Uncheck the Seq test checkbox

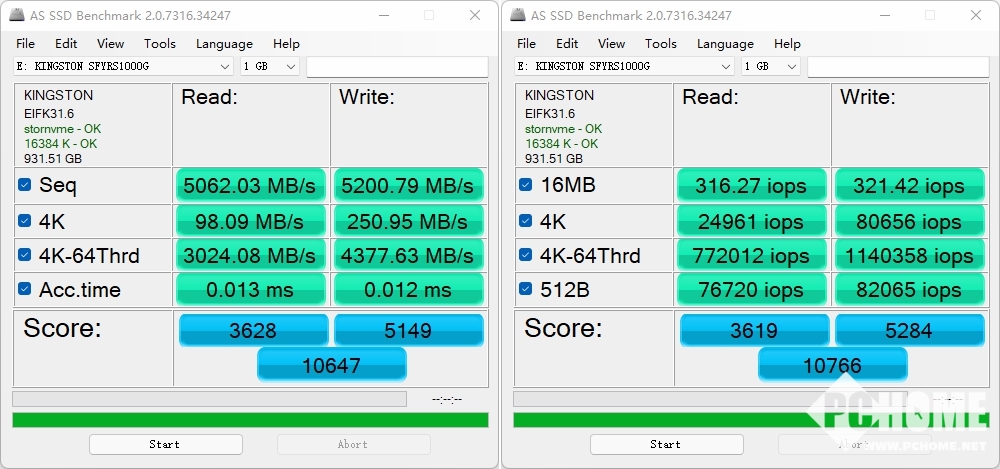[24, 185]
